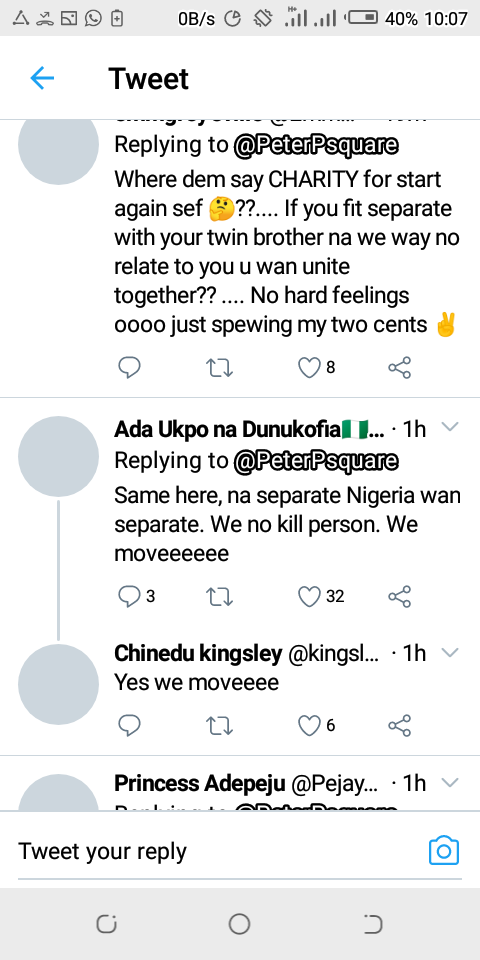The width and height of the screenshot is (480, 960).
Task: Share the CHARITY tweet
Action: pyautogui.click(x=400, y=367)
